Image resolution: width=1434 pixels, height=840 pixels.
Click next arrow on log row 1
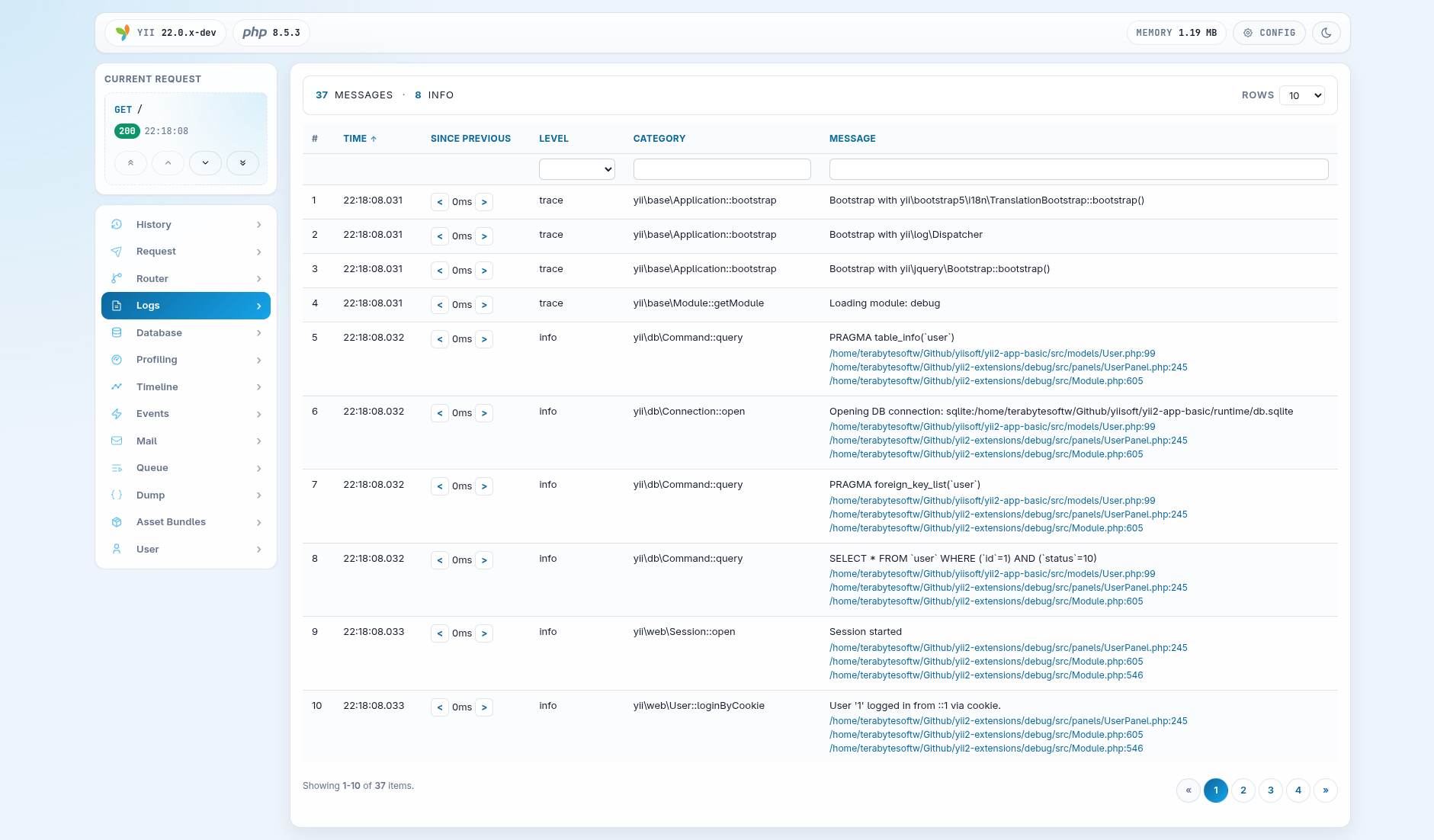click(x=484, y=202)
